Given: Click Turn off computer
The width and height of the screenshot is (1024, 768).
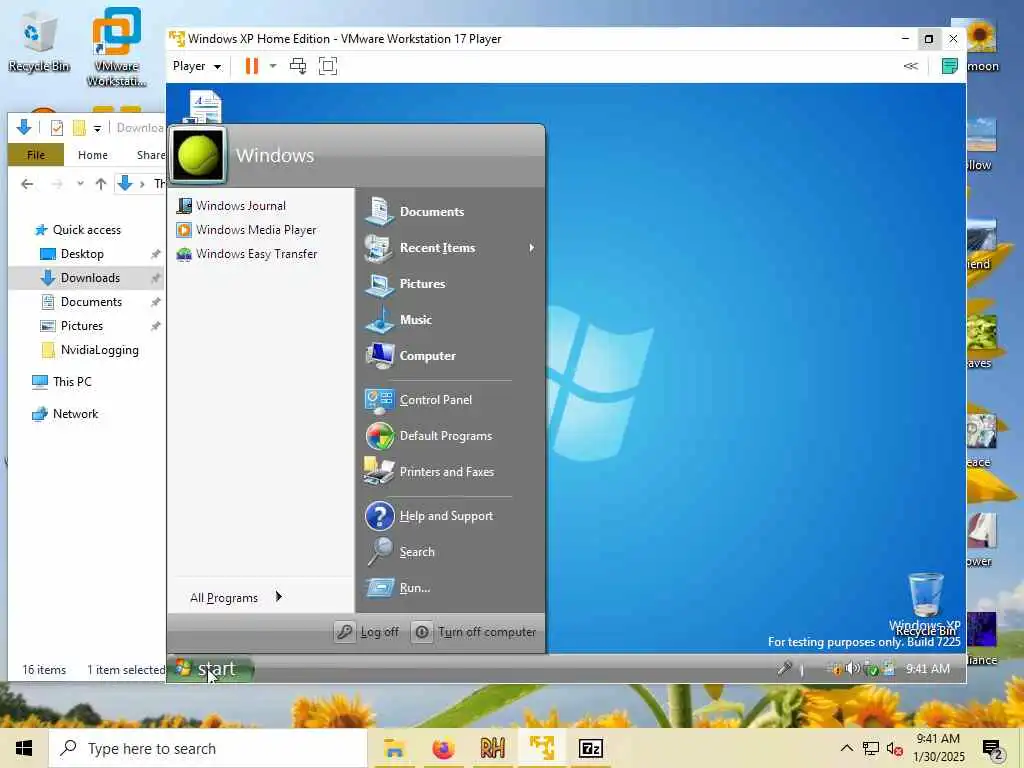Looking at the screenshot, I should coord(475,632).
